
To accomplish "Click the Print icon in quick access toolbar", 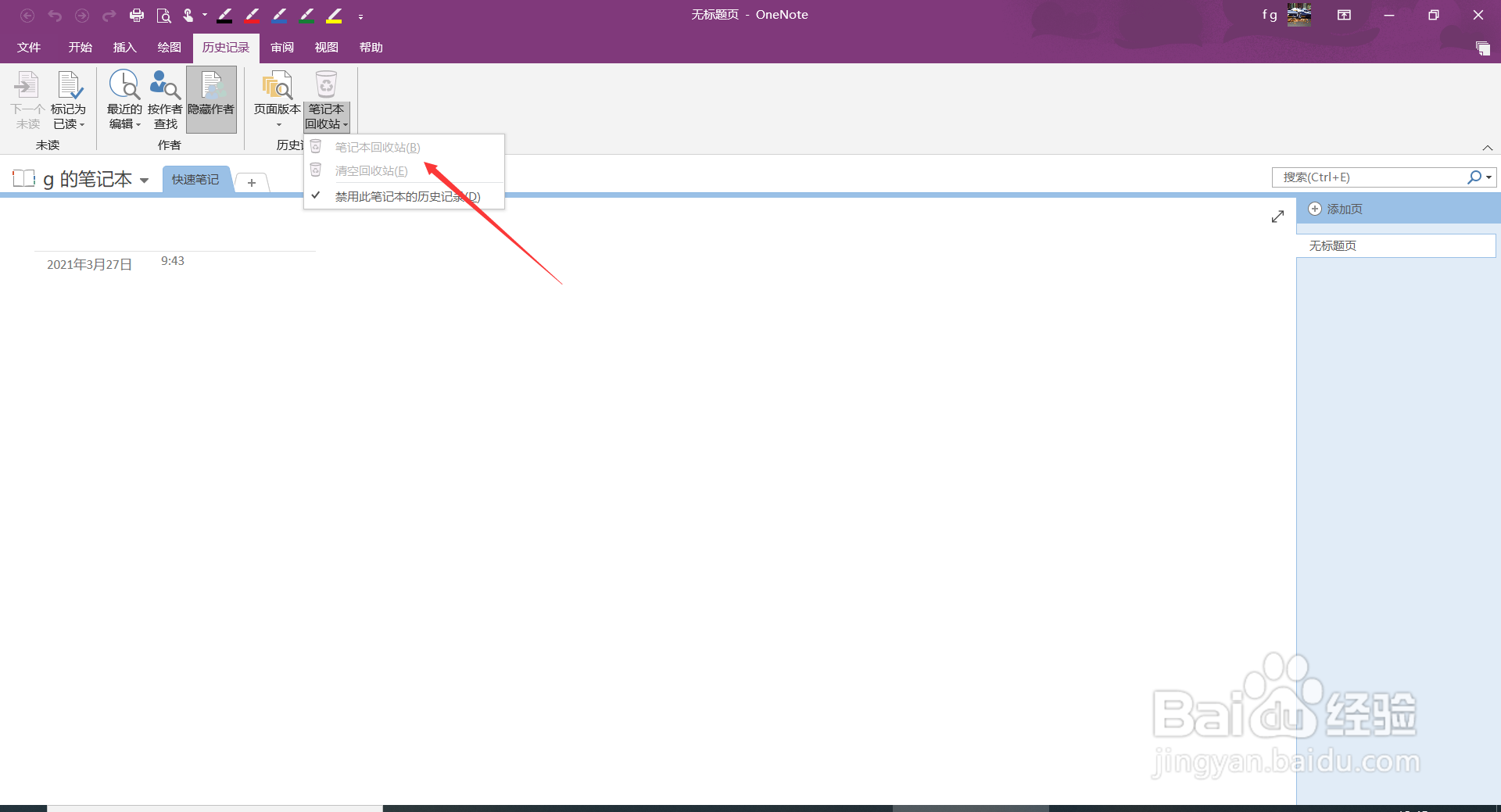I will pyautogui.click(x=137, y=16).
